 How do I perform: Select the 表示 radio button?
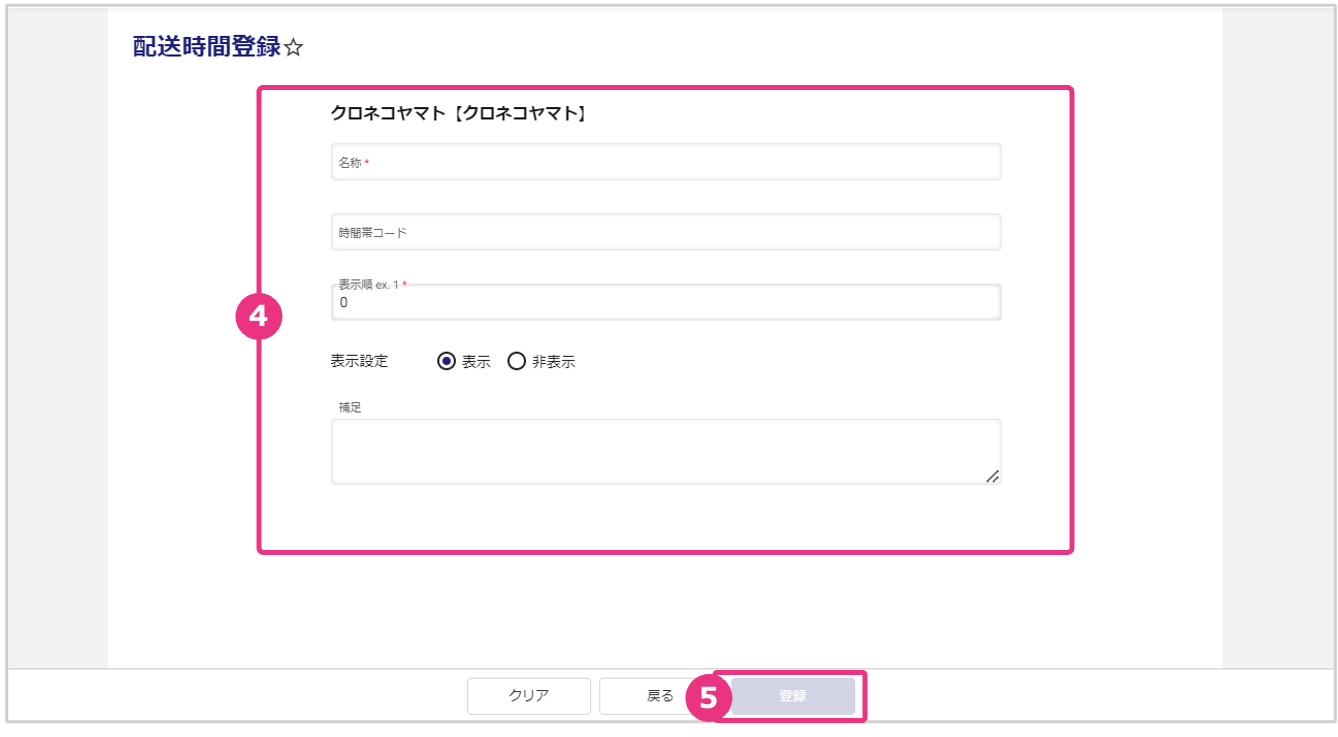(x=447, y=362)
